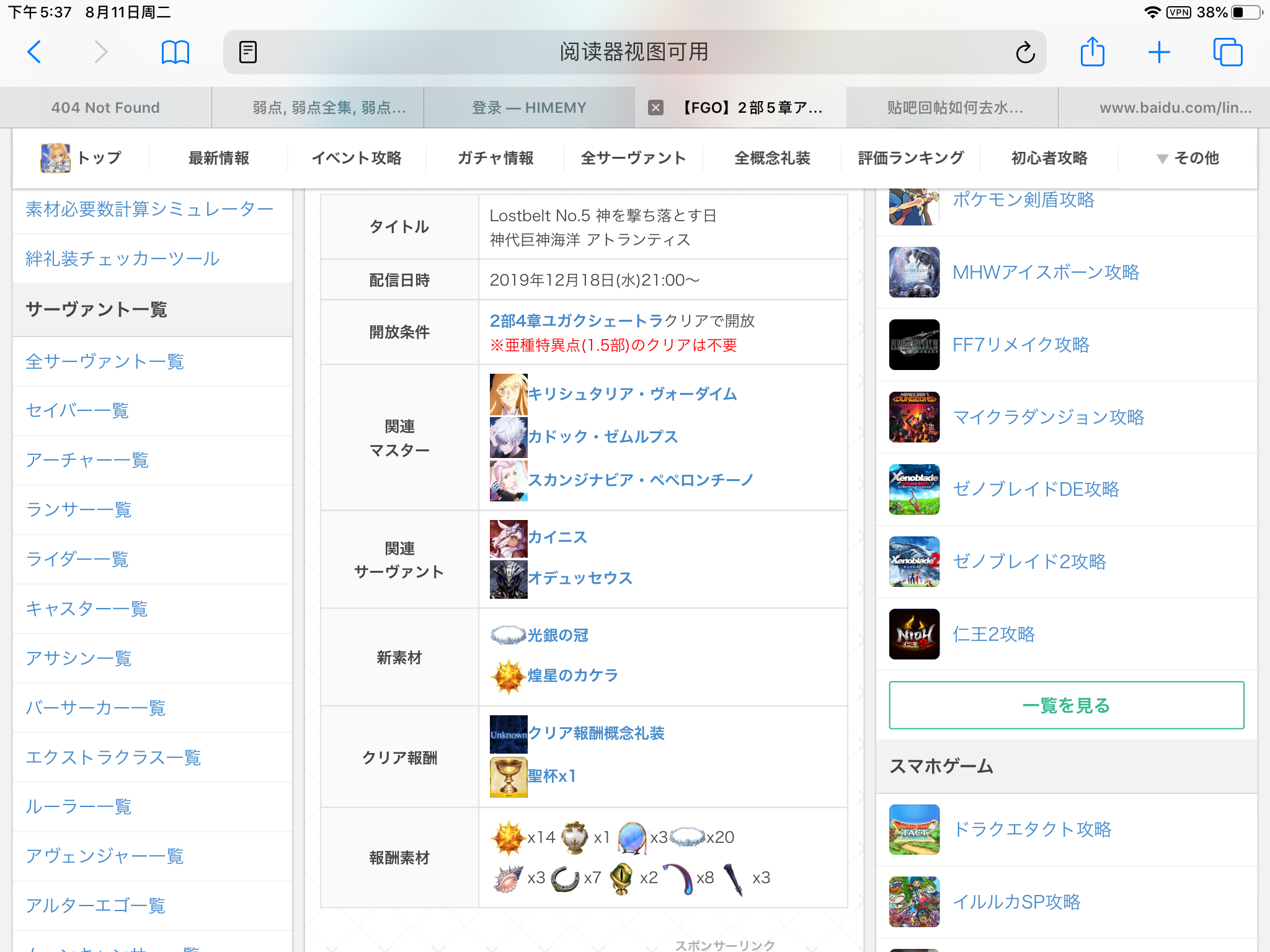Open 最新情報 nav menu
Screen dimensions: 1270x952
pyautogui.click(x=218, y=159)
